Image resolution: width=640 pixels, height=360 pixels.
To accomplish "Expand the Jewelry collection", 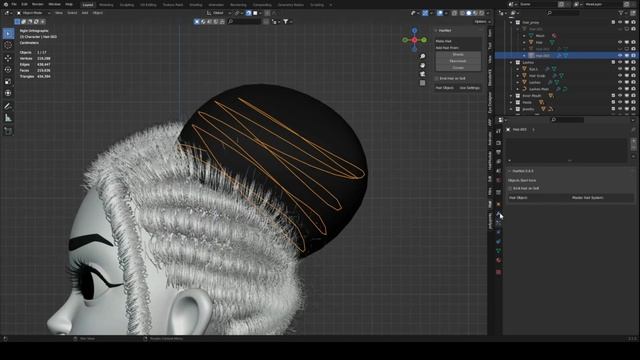I will [511, 109].
